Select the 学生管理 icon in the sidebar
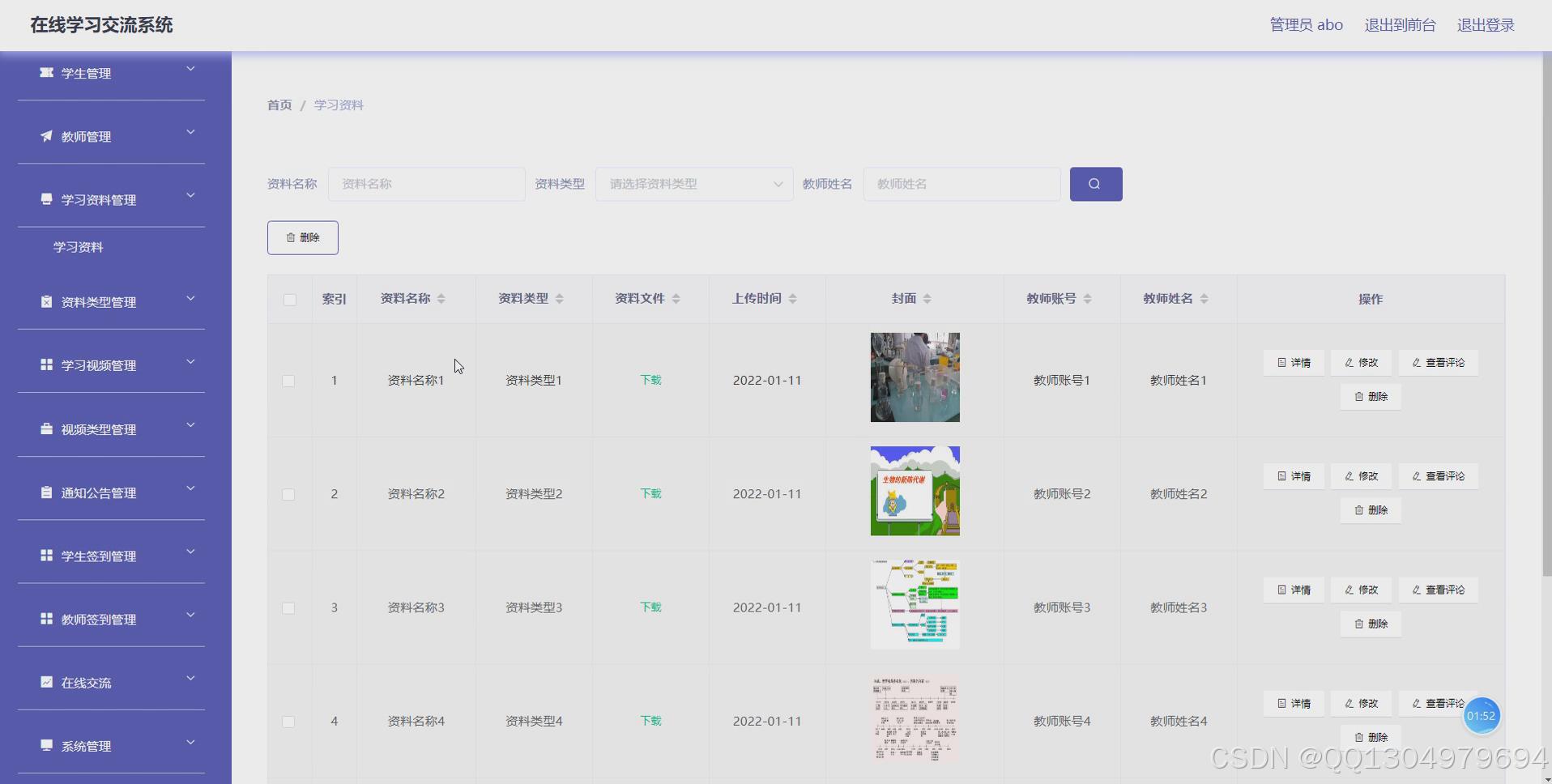This screenshot has height=784, width=1552. pyautogui.click(x=46, y=73)
